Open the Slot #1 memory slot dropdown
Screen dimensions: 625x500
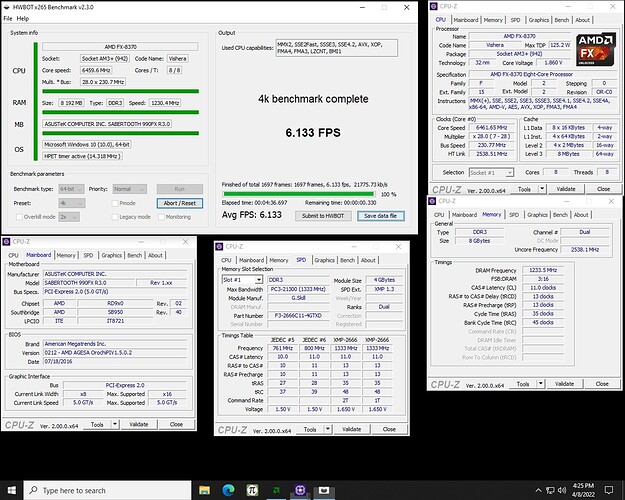[242, 280]
